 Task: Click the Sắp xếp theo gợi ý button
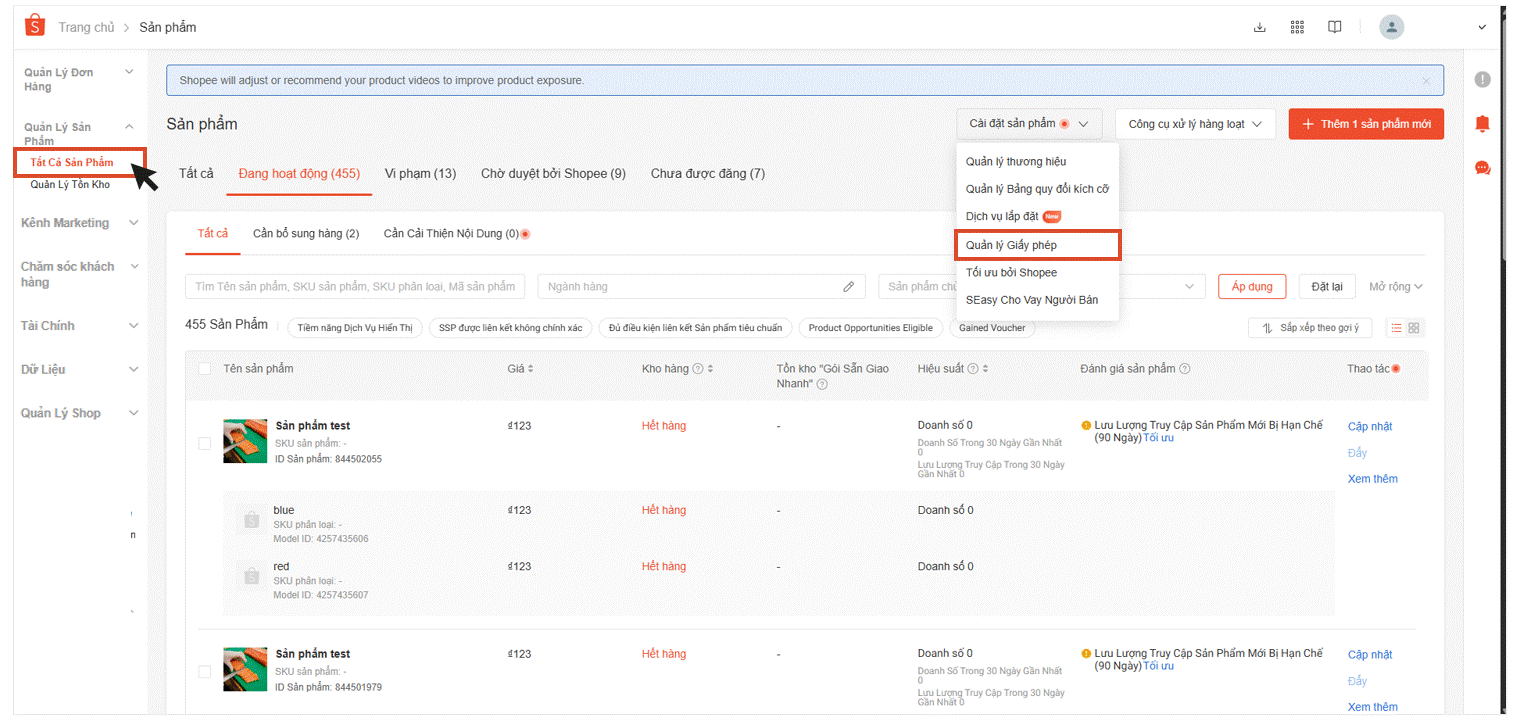click(1310, 328)
